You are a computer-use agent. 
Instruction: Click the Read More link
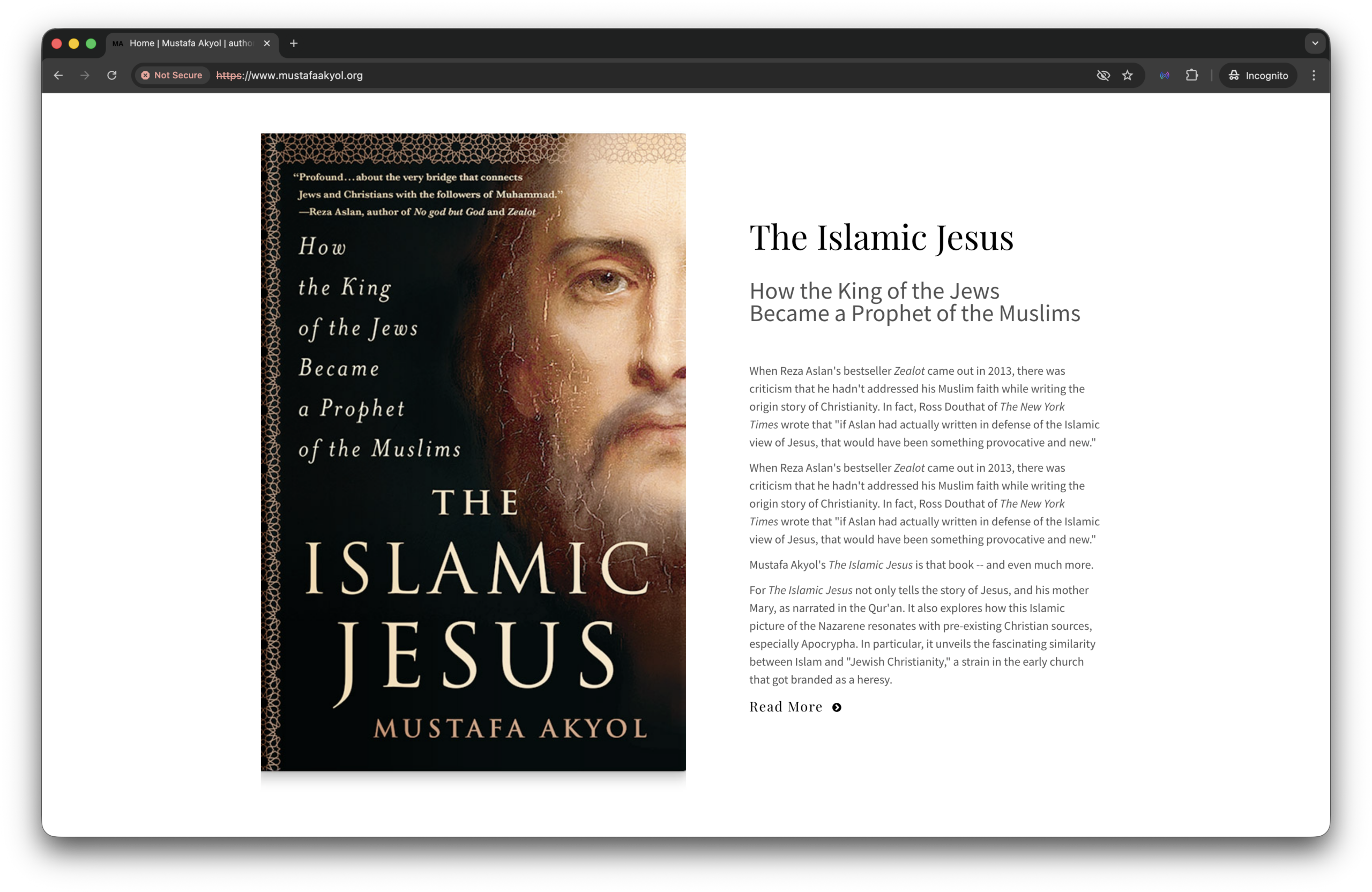pos(785,707)
